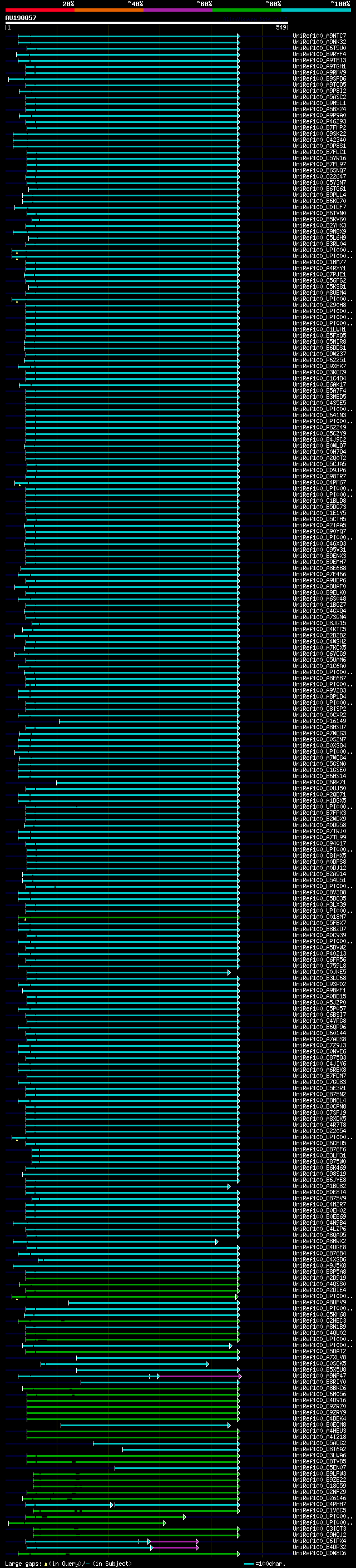Open the UniRef100_C6T5U0 hit link

pos(319,48)
